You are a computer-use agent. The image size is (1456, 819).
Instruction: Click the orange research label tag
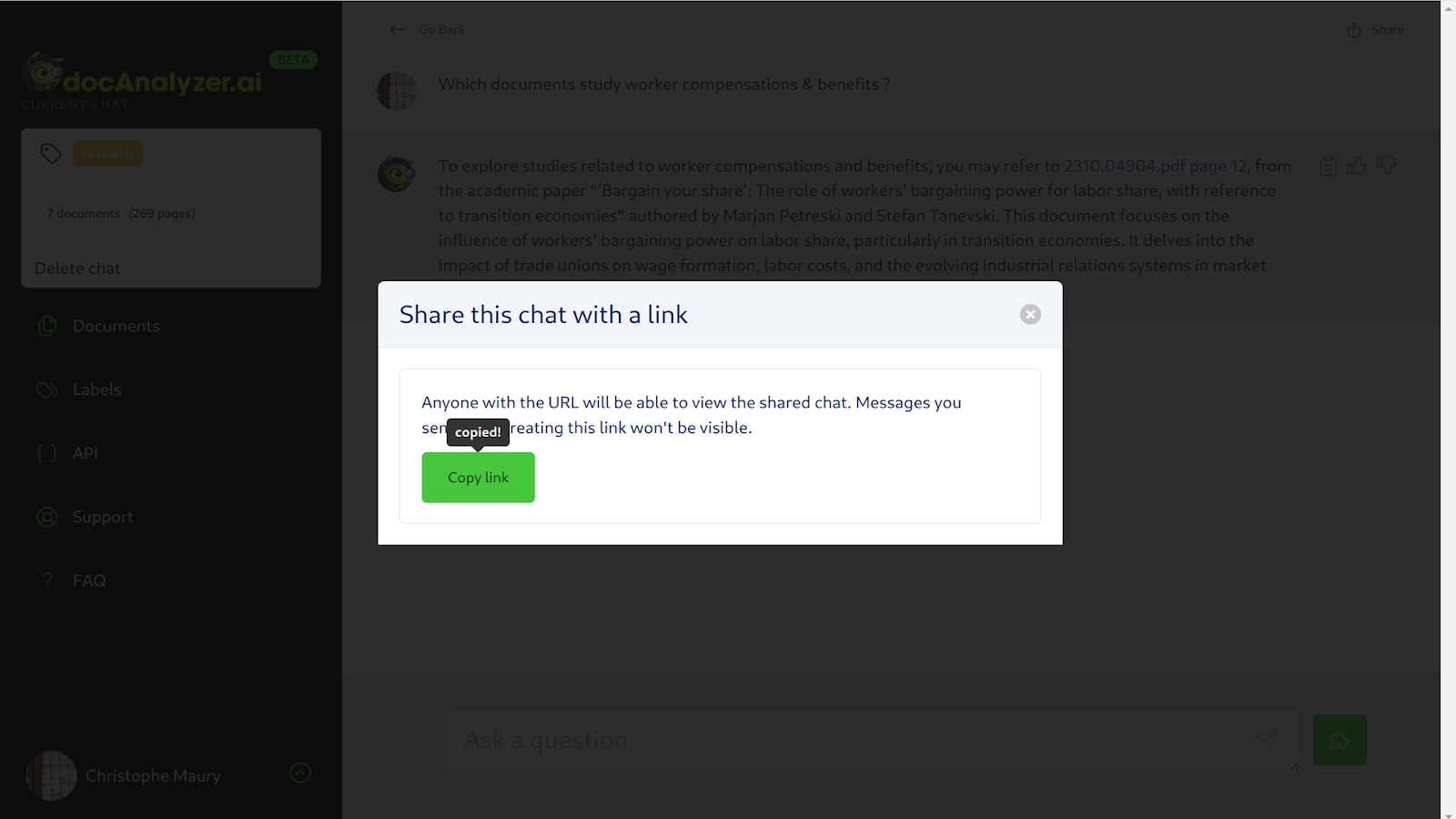(x=107, y=154)
